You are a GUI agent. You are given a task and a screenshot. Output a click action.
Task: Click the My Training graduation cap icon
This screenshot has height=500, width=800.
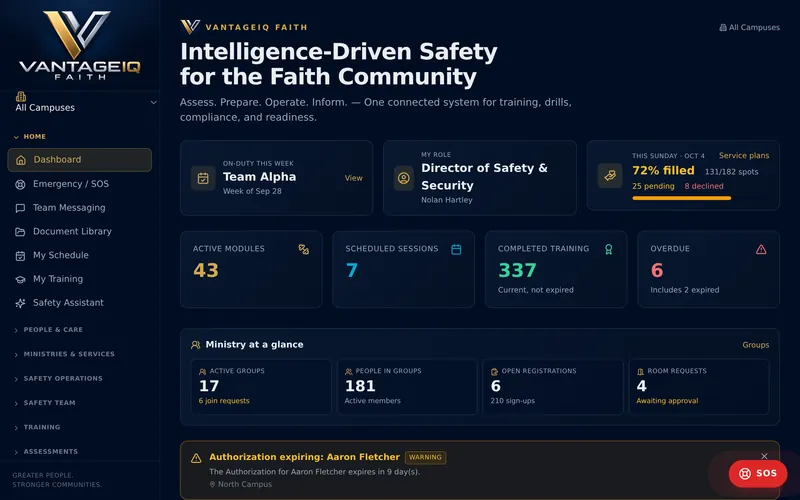(20, 279)
